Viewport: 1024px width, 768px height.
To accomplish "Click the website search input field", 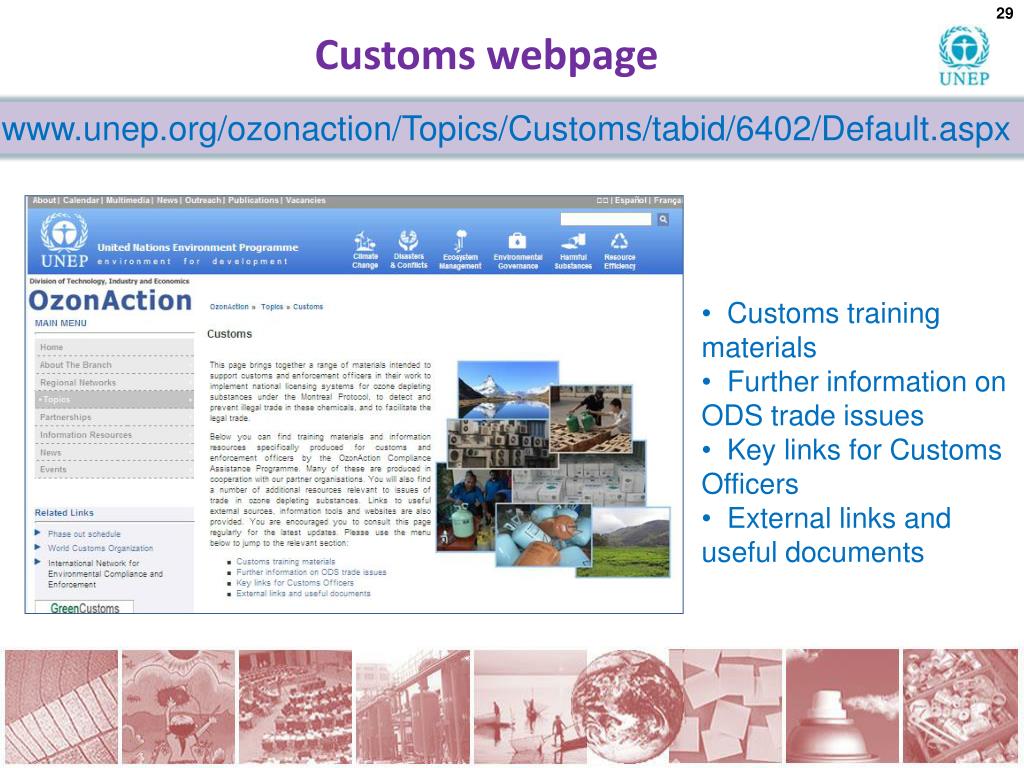I will 606,219.
